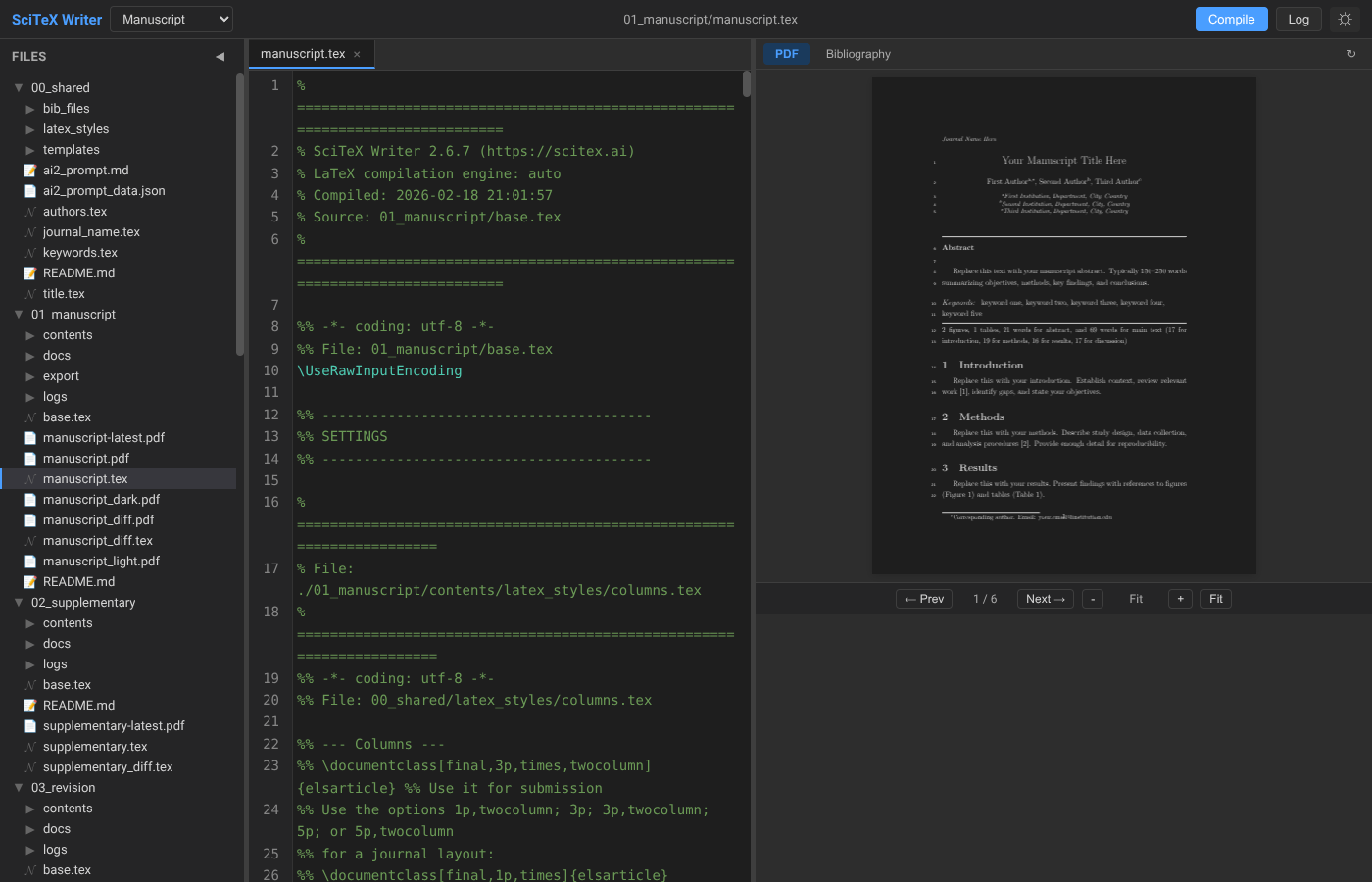Go to the Next PDF page
The width and height of the screenshot is (1372, 882).
(1045, 599)
